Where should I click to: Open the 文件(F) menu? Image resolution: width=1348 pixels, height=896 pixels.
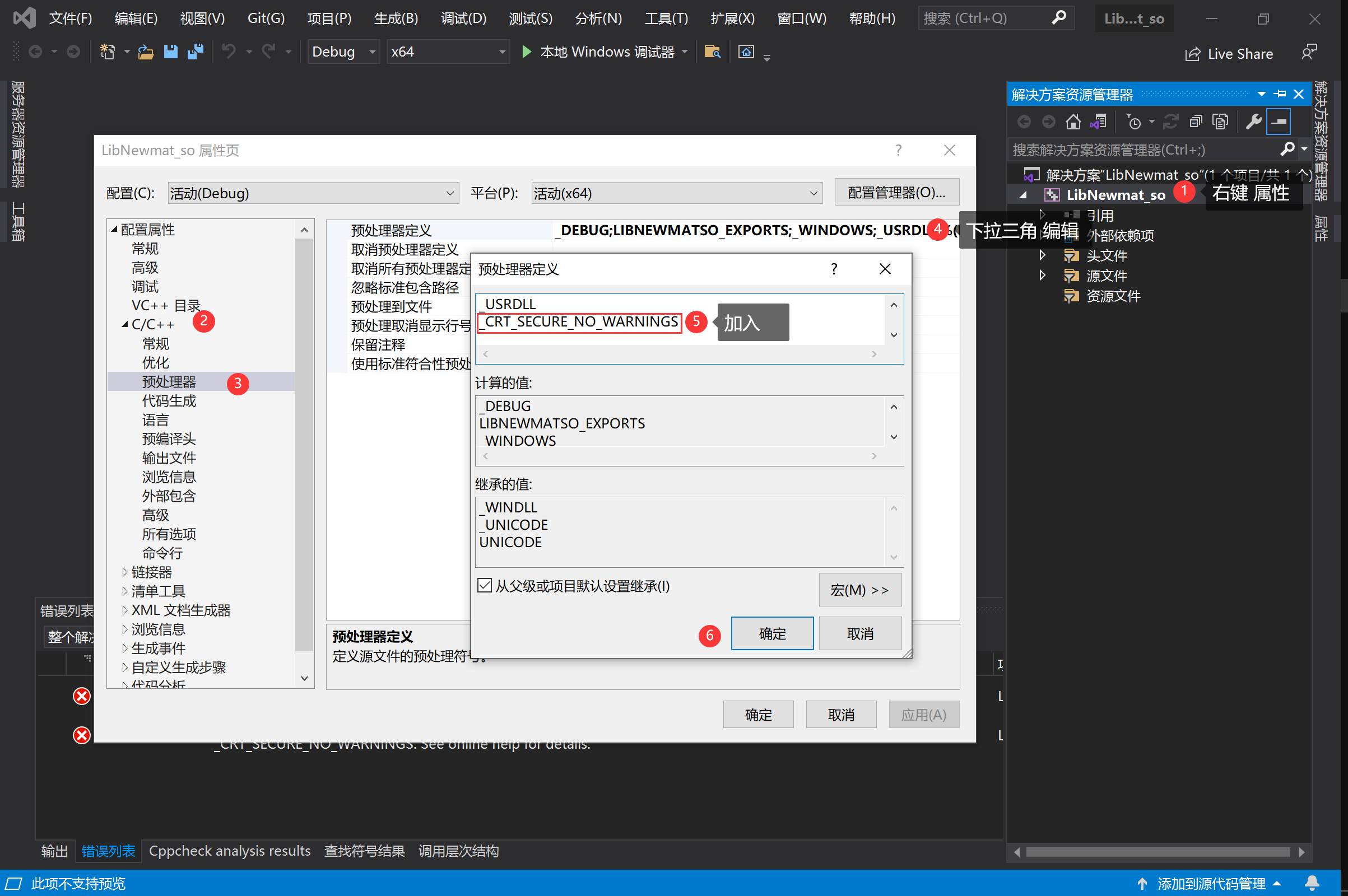(x=71, y=18)
